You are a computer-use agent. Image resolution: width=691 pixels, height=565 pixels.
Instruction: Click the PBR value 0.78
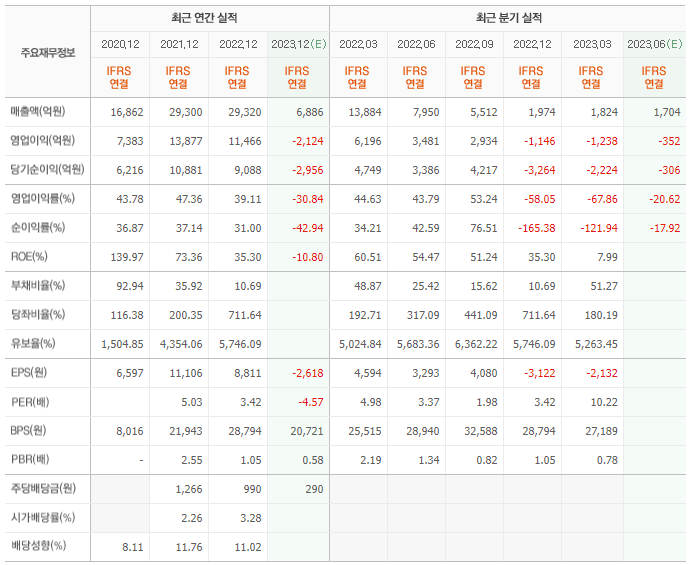[607, 460]
